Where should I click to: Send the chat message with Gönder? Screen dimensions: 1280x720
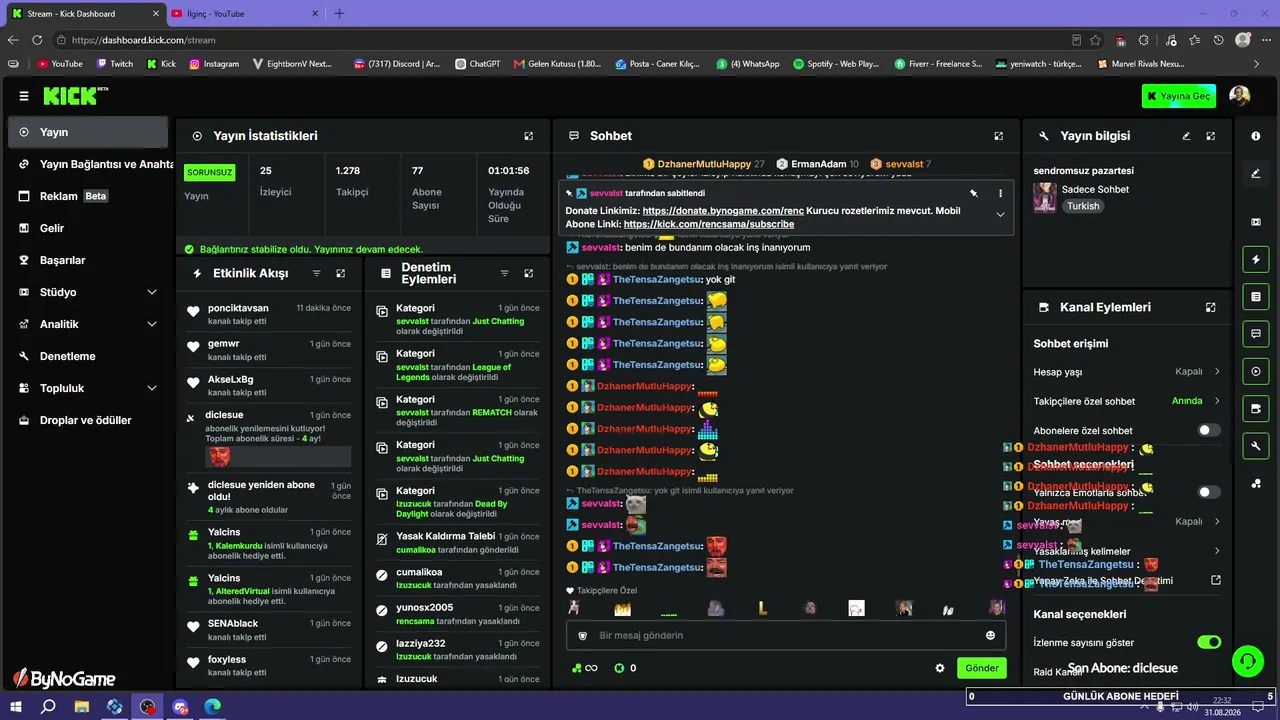tap(981, 668)
